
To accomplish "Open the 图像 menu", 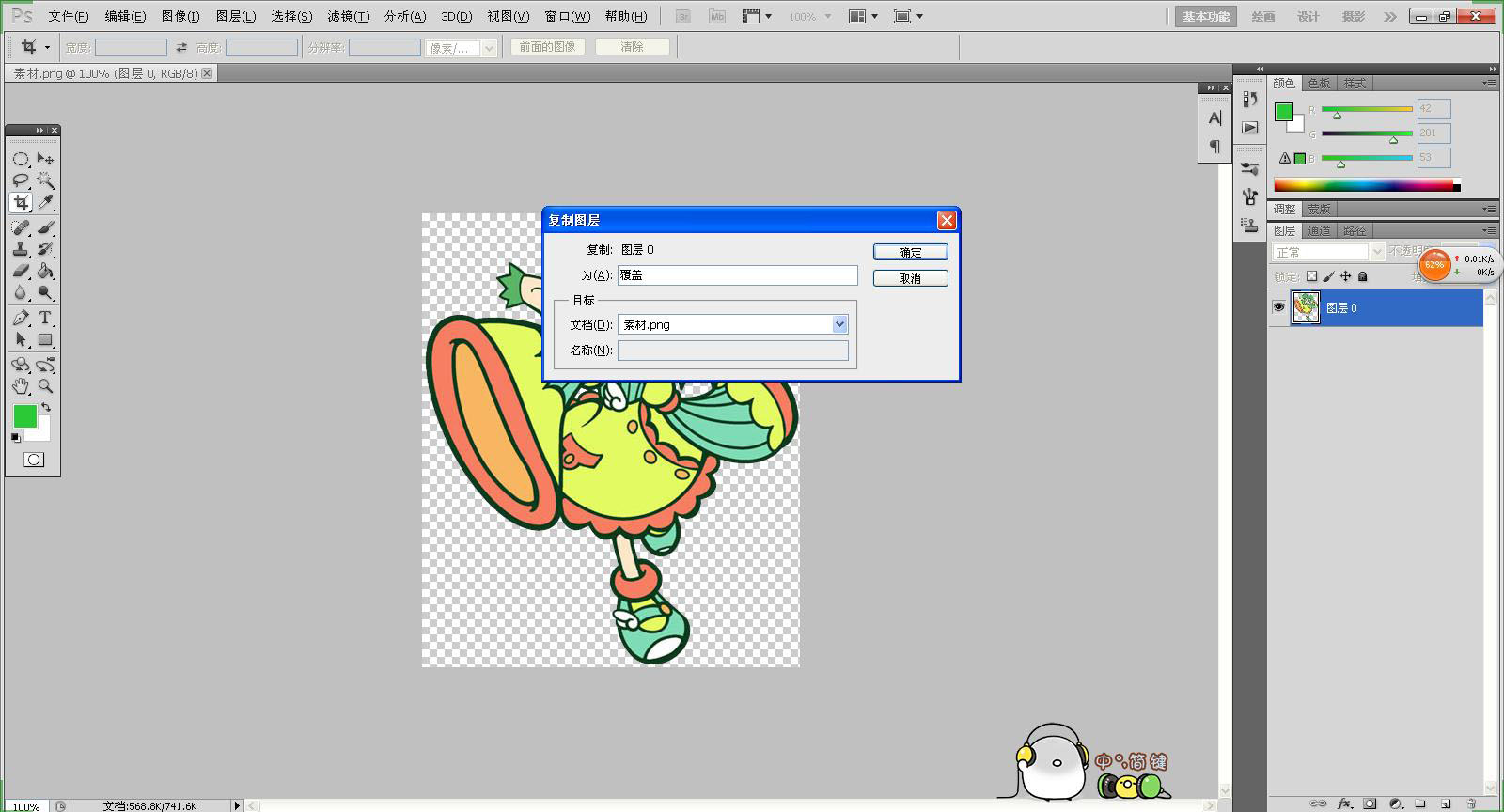I will click(180, 16).
